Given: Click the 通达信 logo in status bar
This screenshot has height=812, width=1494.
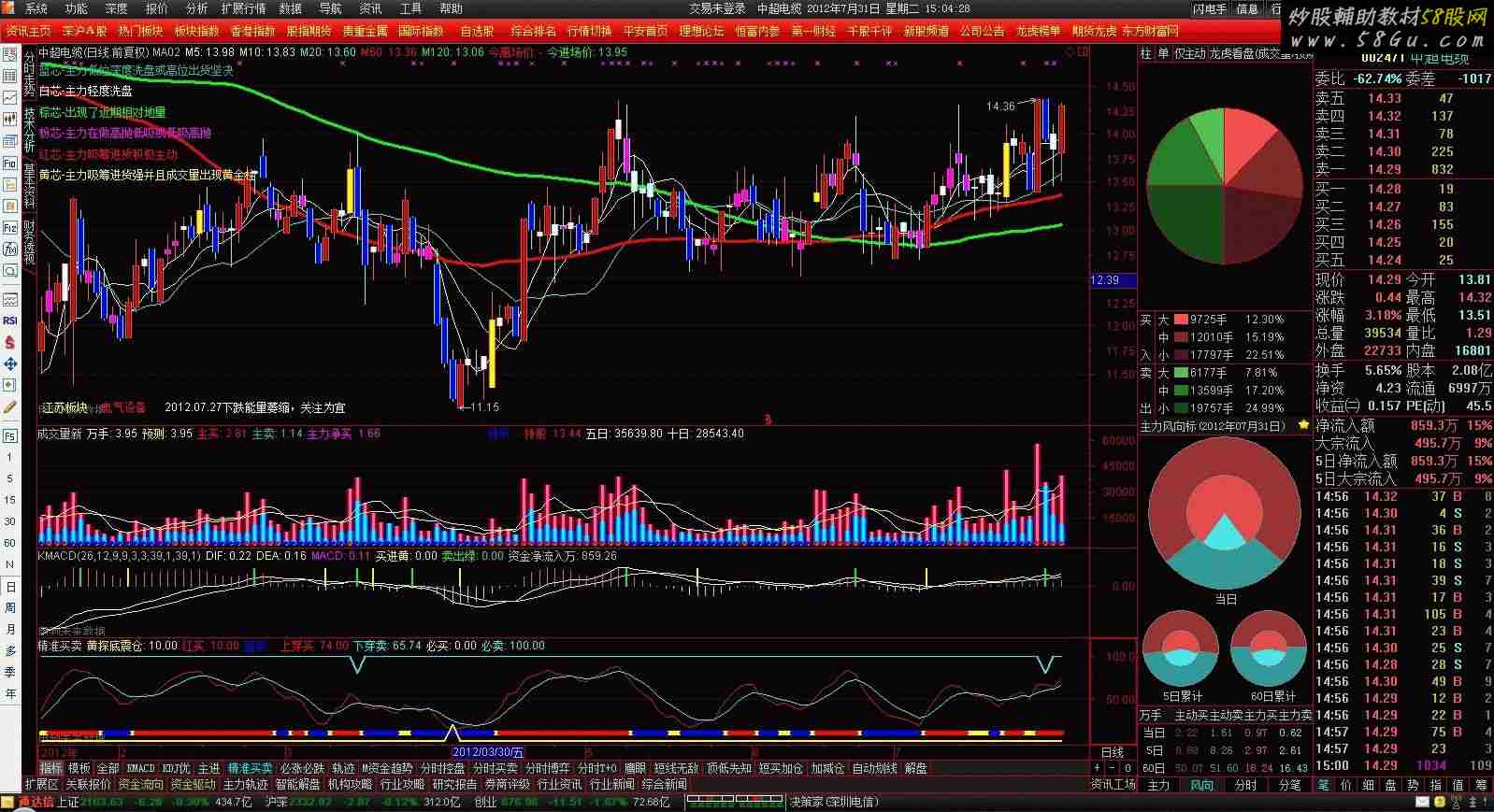Looking at the screenshot, I should click(36, 802).
